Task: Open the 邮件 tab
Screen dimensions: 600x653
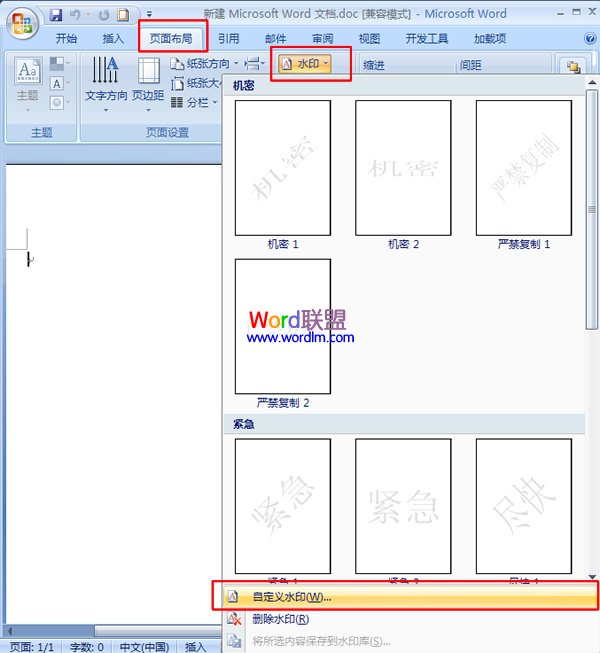Action: click(x=276, y=39)
